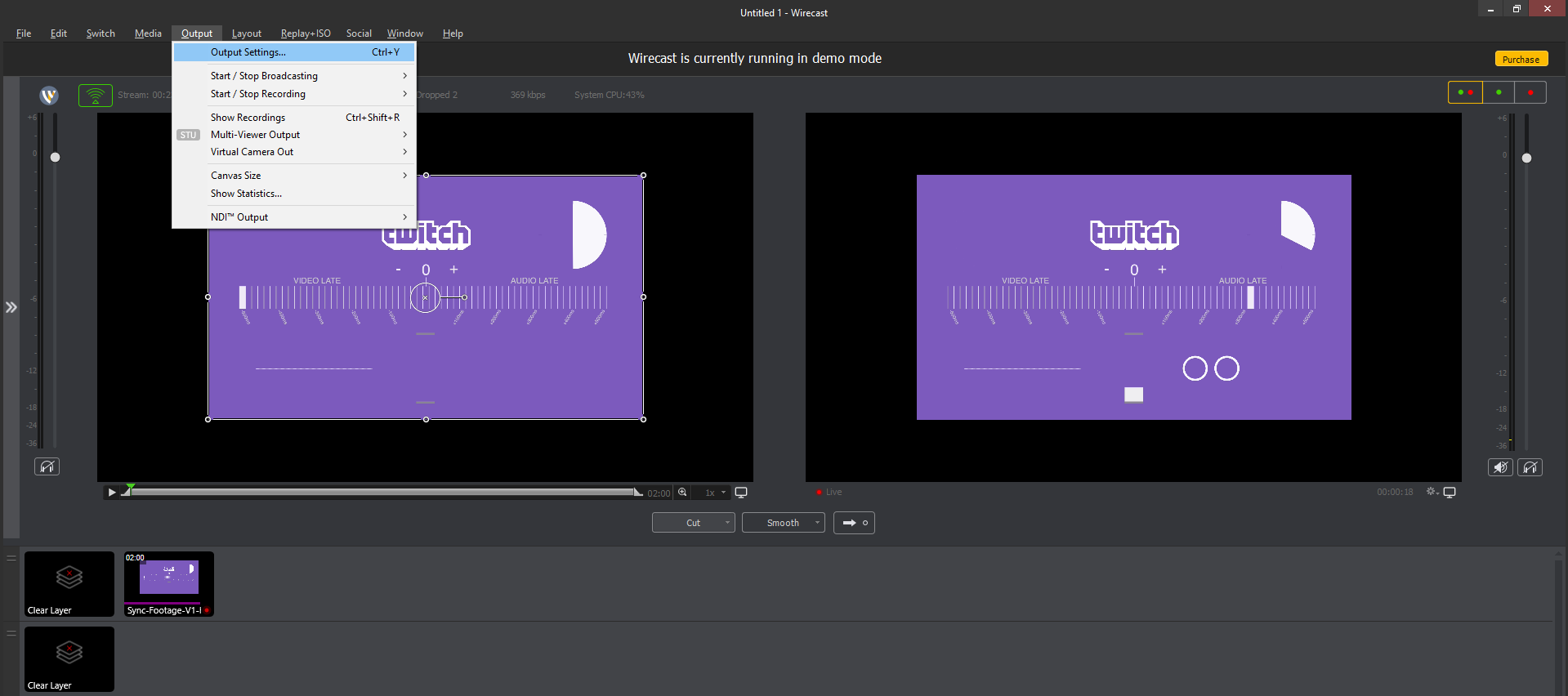Choose Show Statistics menu entry

pyautogui.click(x=294, y=194)
